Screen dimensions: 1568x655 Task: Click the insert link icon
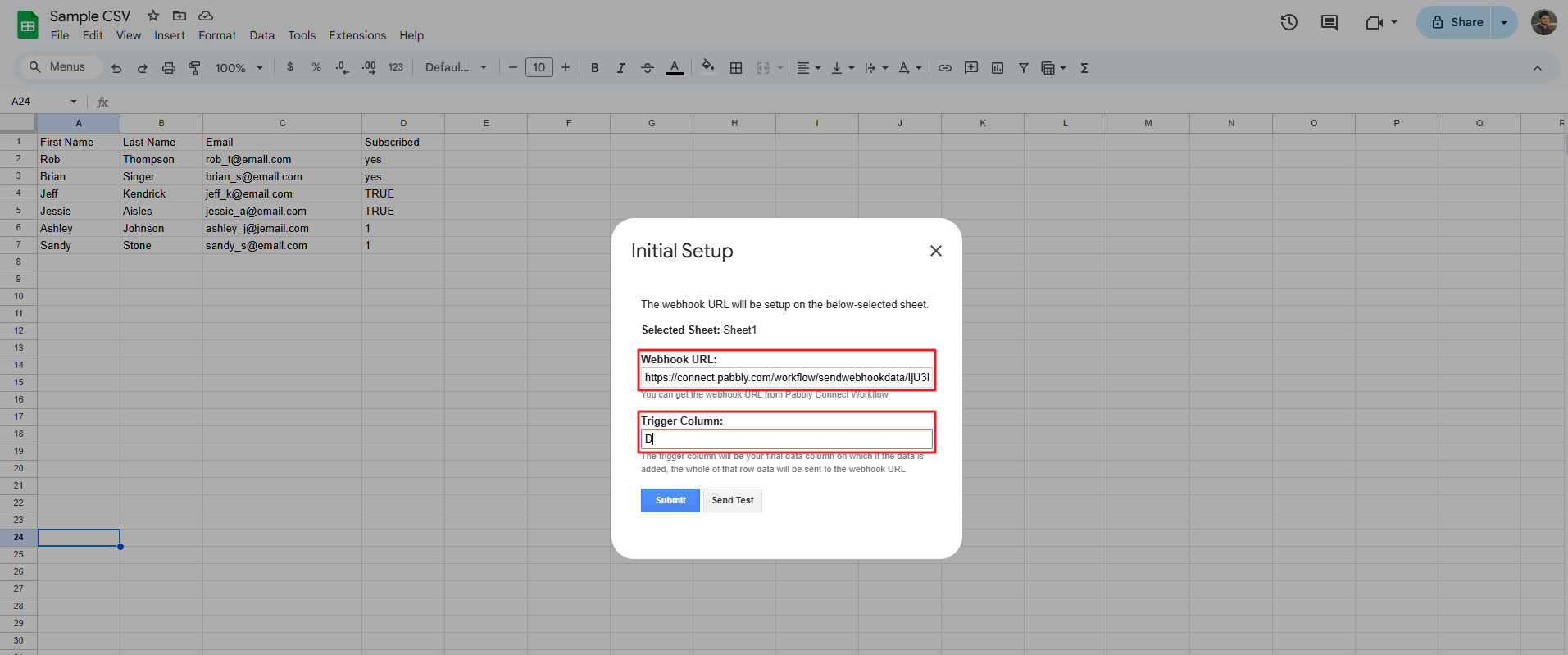944,68
